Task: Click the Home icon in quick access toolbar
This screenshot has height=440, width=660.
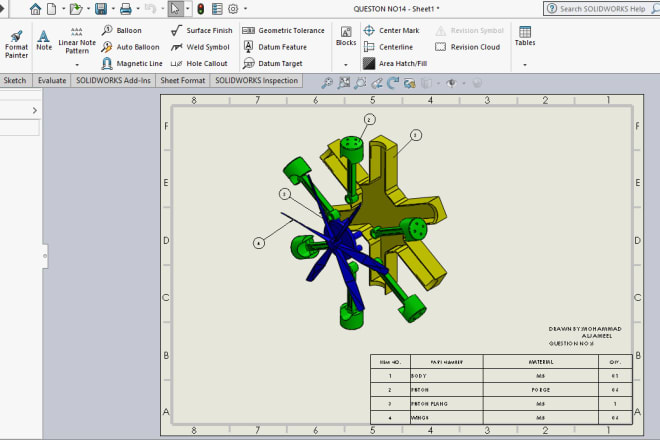Action: [35, 9]
